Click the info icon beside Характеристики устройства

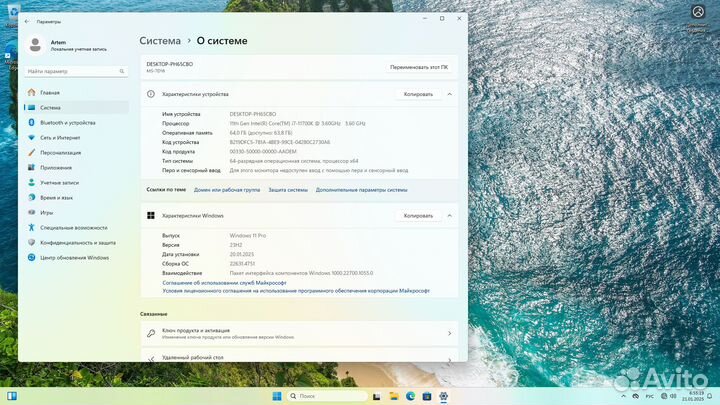[x=151, y=94]
